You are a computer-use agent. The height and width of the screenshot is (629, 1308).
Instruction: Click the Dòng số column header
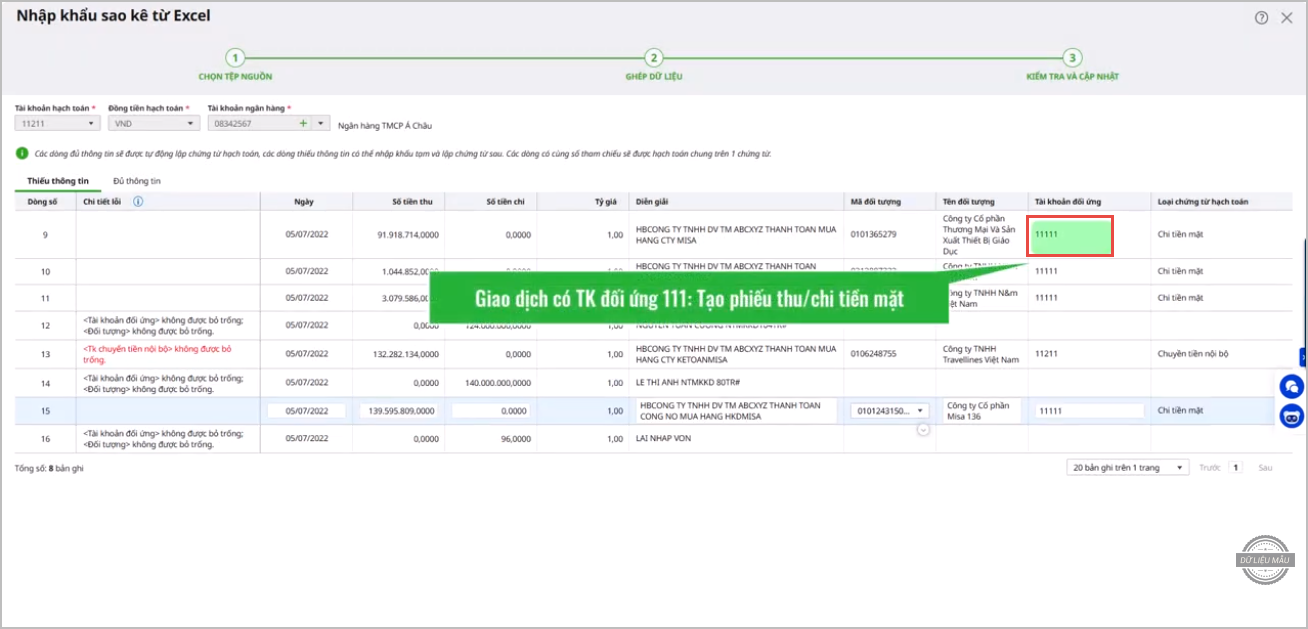[x=44, y=201]
